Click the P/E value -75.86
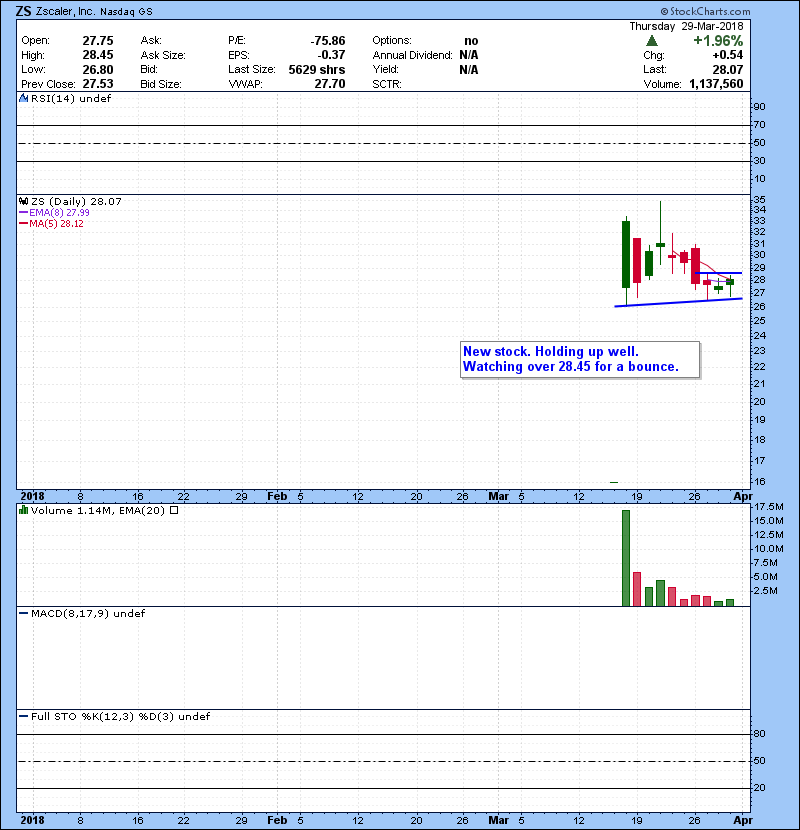The width and height of the screenshot is (800, 830). point(328,41)
